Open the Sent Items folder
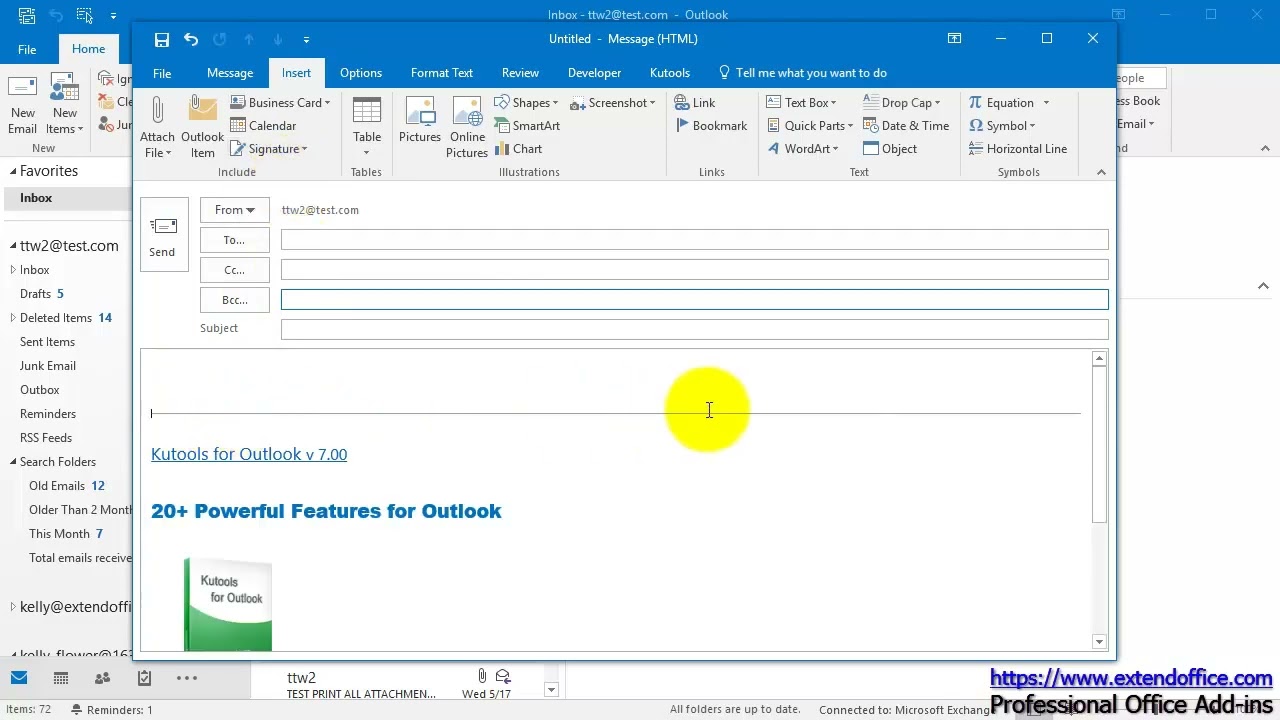1280x720 pixels. 47,342
